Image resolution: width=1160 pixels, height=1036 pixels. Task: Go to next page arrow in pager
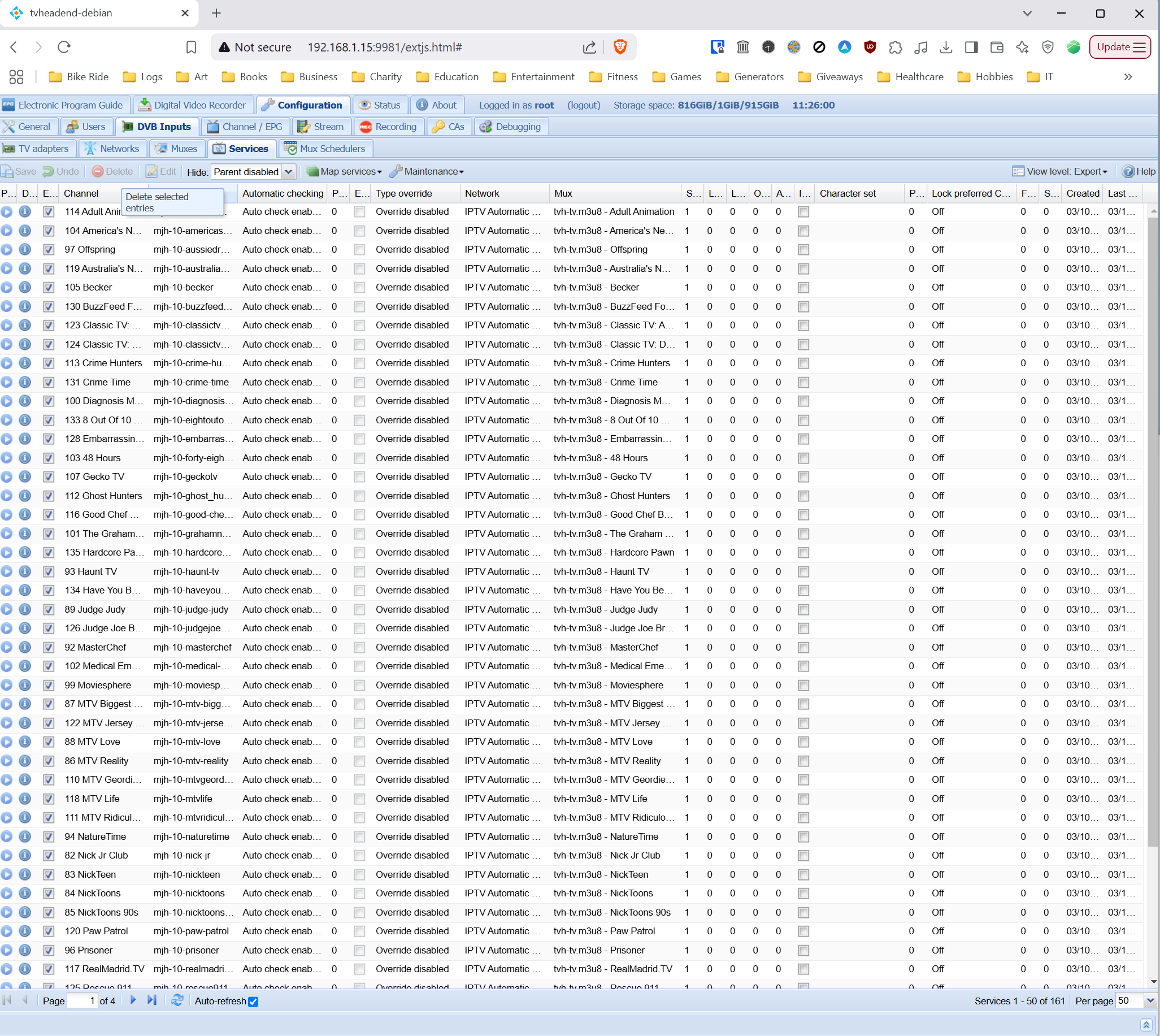point(133,1000)
